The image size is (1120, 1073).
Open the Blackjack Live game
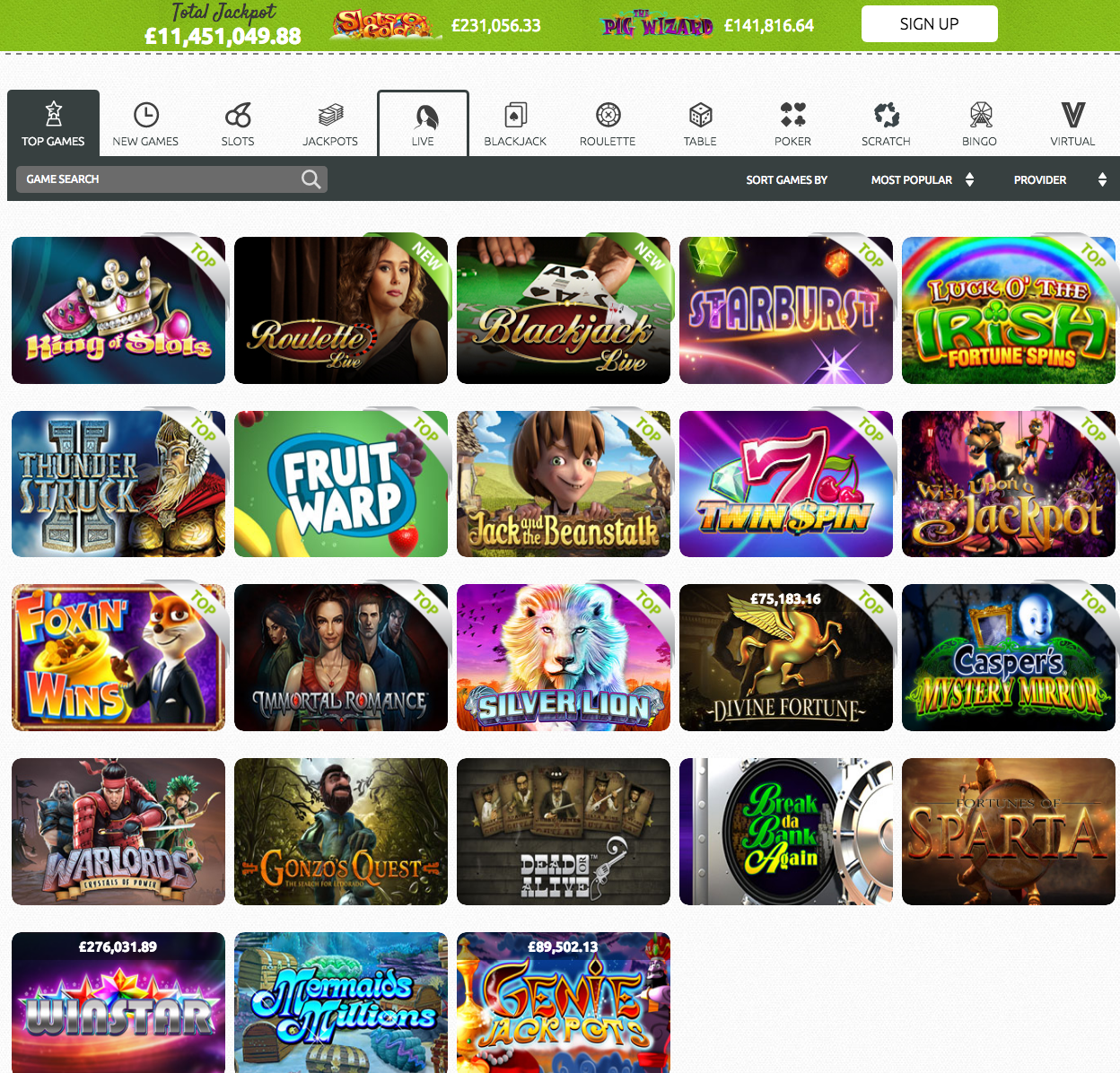[x=564, y=310]
